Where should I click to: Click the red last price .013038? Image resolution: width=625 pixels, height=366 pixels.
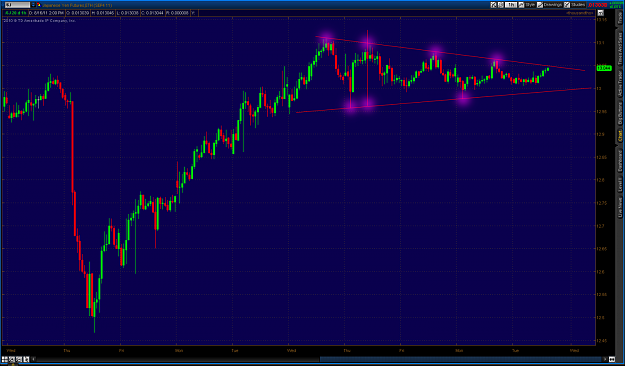[x=597, y=5]
